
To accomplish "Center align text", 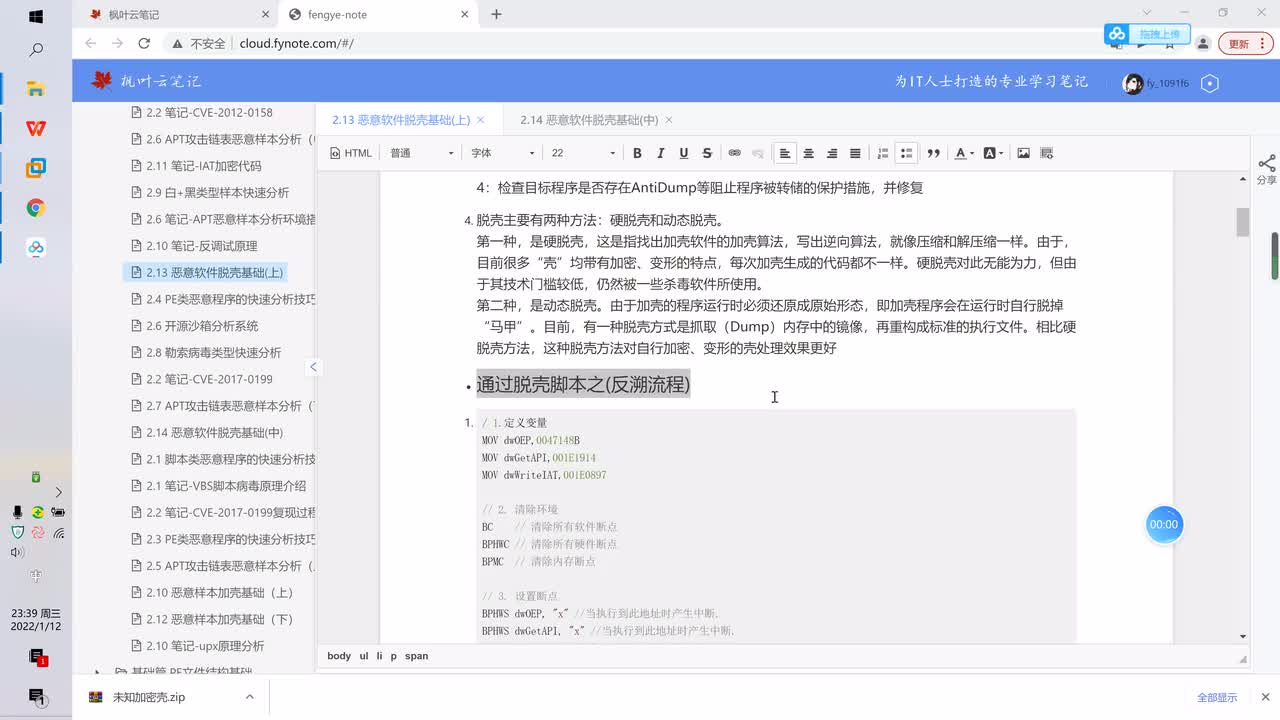I will click(808, 153).
